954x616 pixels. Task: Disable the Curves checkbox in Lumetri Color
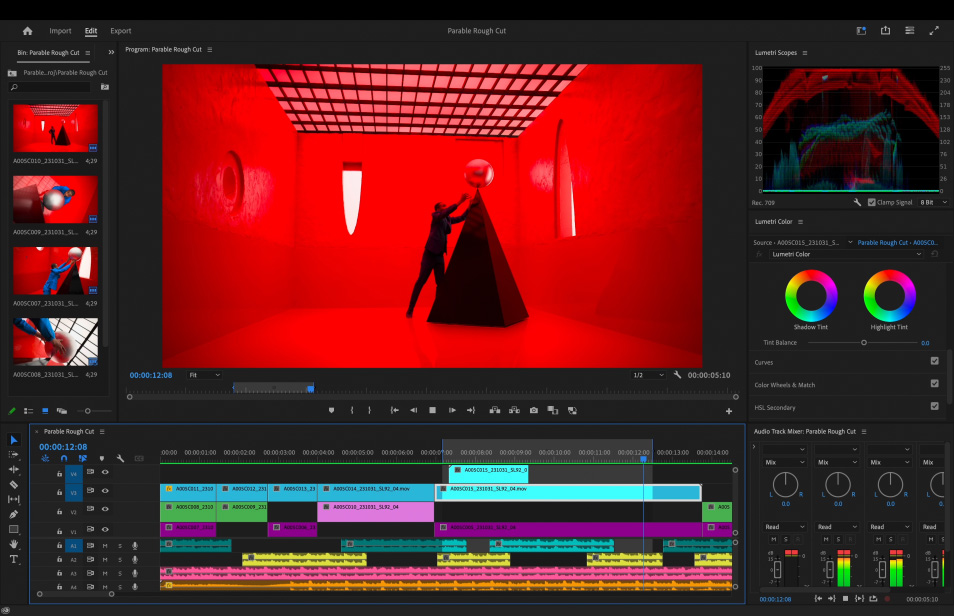tap(934, 361)
